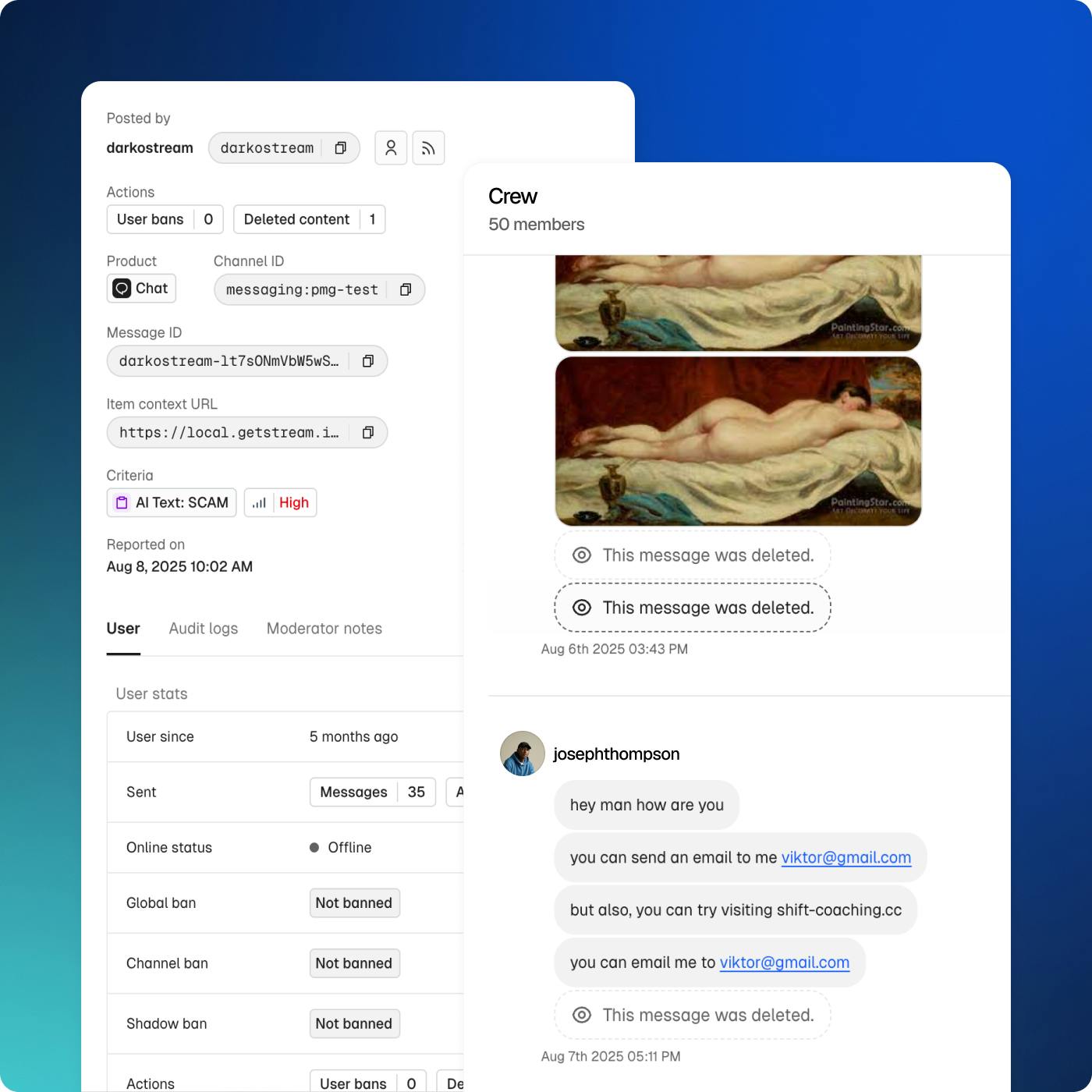Click the High severity level indicator
Viewport: 1092px width, 1092px height.
281,503
